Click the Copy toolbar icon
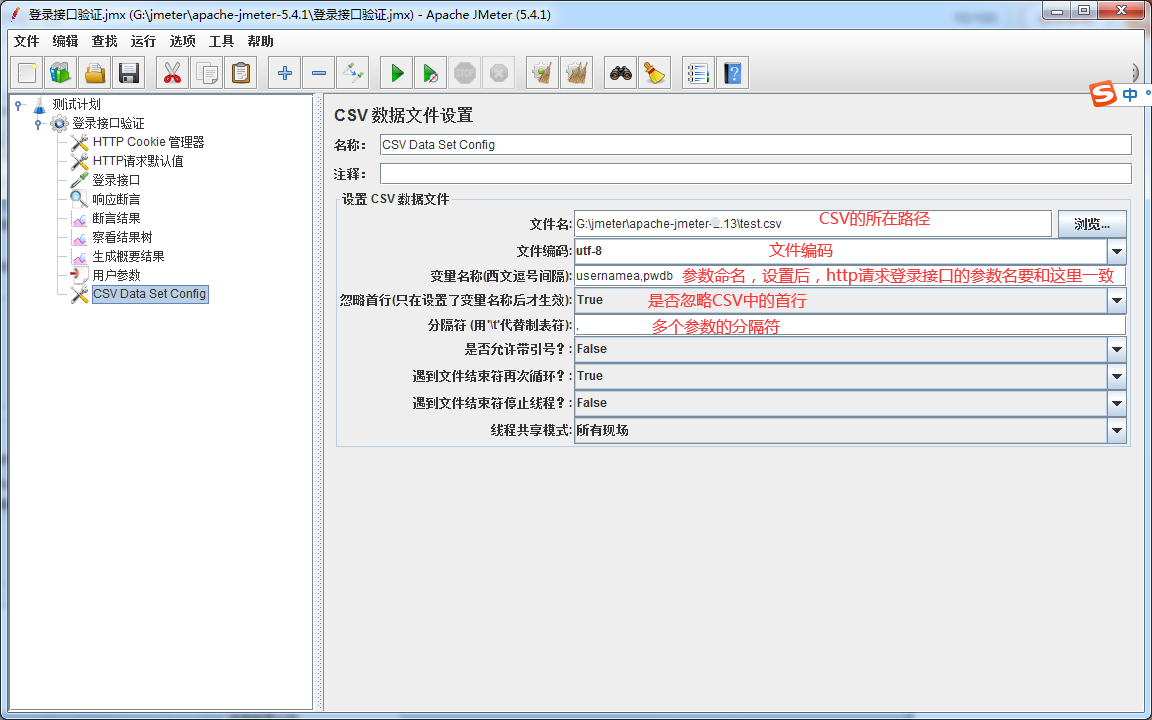 pos(206,73)
